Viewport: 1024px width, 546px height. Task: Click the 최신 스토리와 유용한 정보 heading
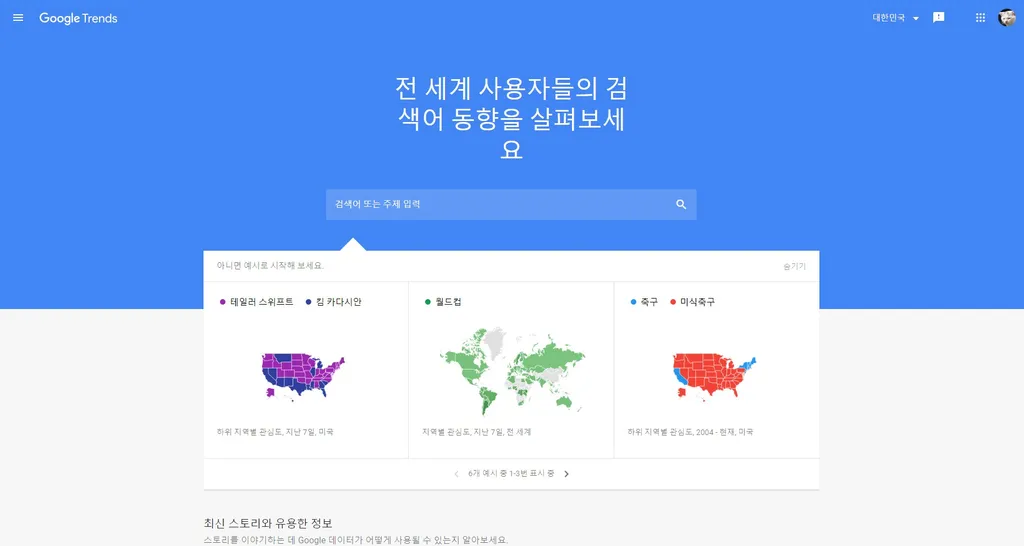click(268, 523)
